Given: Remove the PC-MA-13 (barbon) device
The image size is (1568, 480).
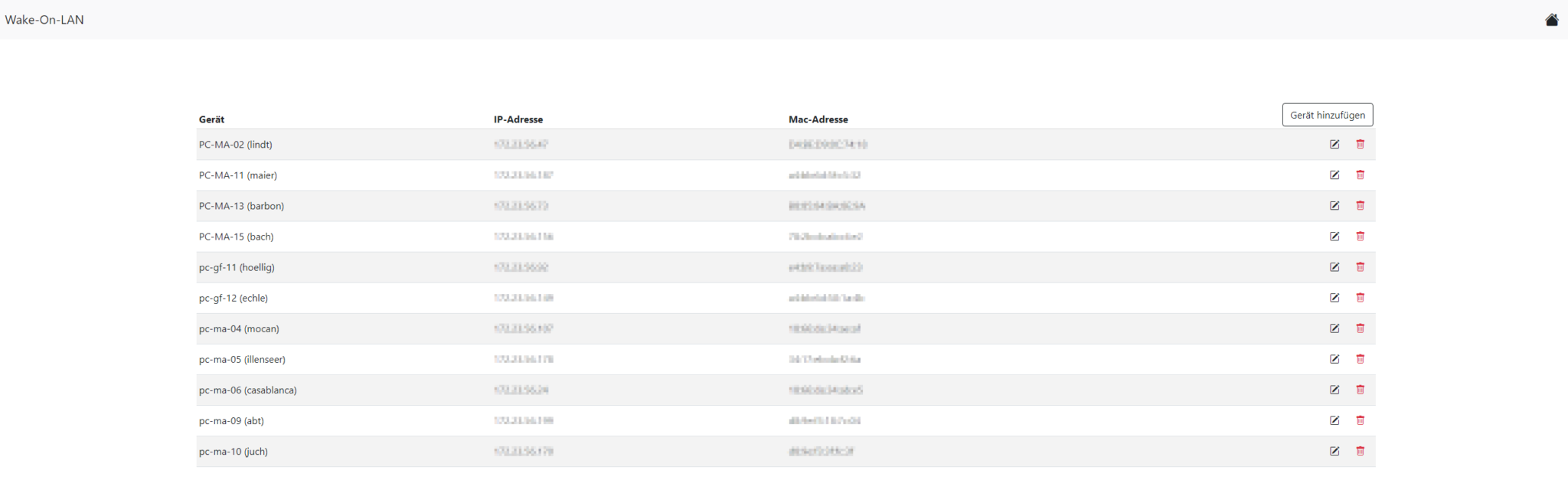Looking at the screenshot, I should (x=1361, y=205).
